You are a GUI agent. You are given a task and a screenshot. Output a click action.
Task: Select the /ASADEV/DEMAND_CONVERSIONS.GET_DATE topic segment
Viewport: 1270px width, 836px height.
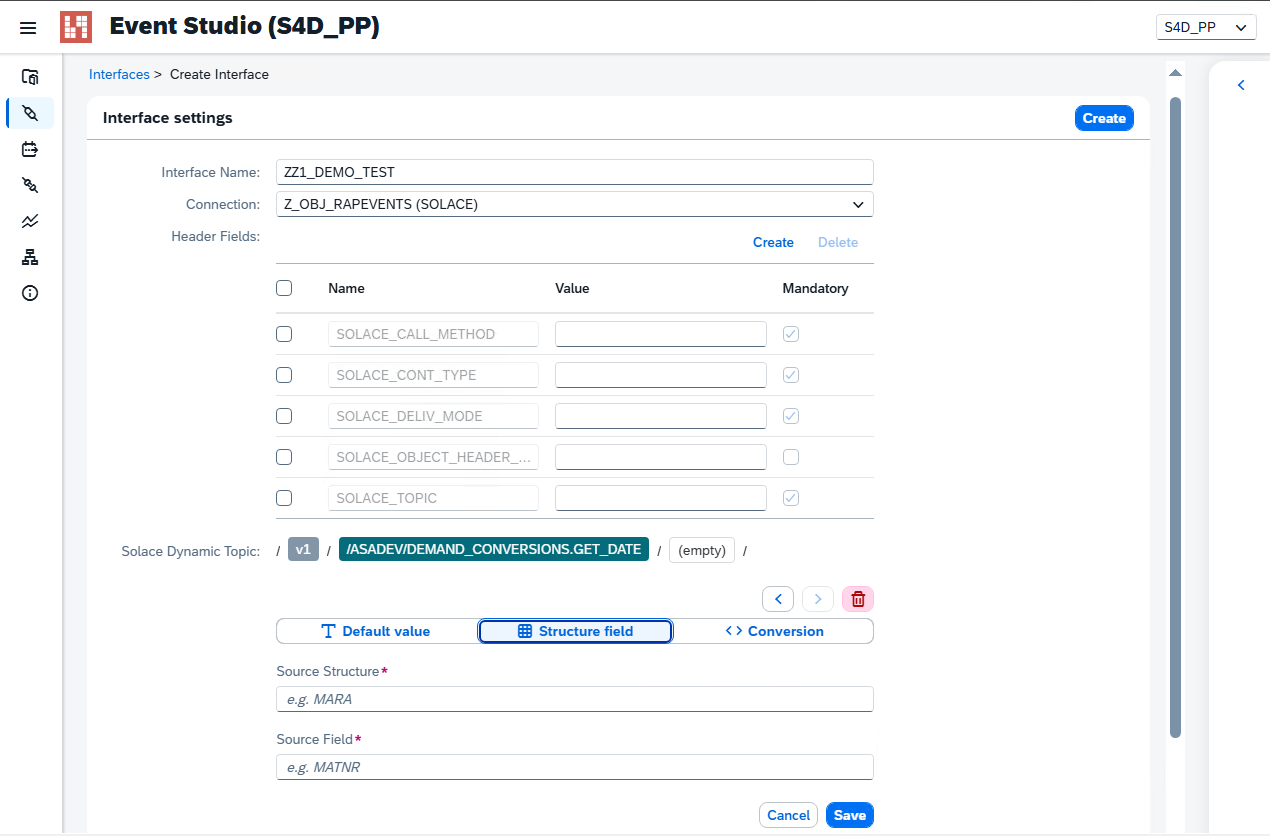point(494,549)
